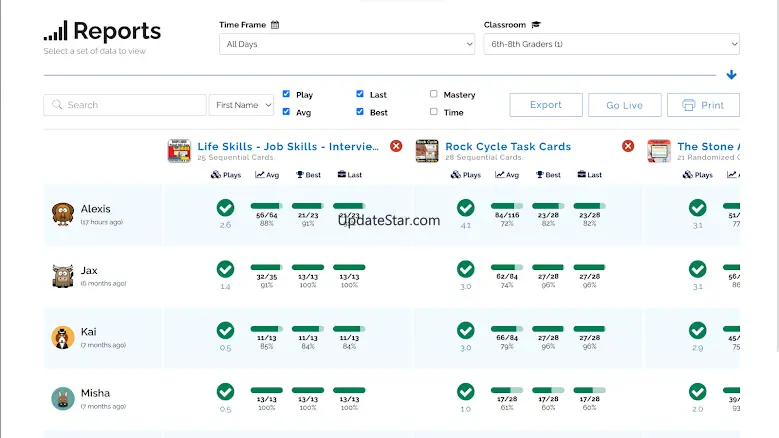This screenshot has width=779, height=438.
Task: Click the blue down arrow icon
Action: 731,75
